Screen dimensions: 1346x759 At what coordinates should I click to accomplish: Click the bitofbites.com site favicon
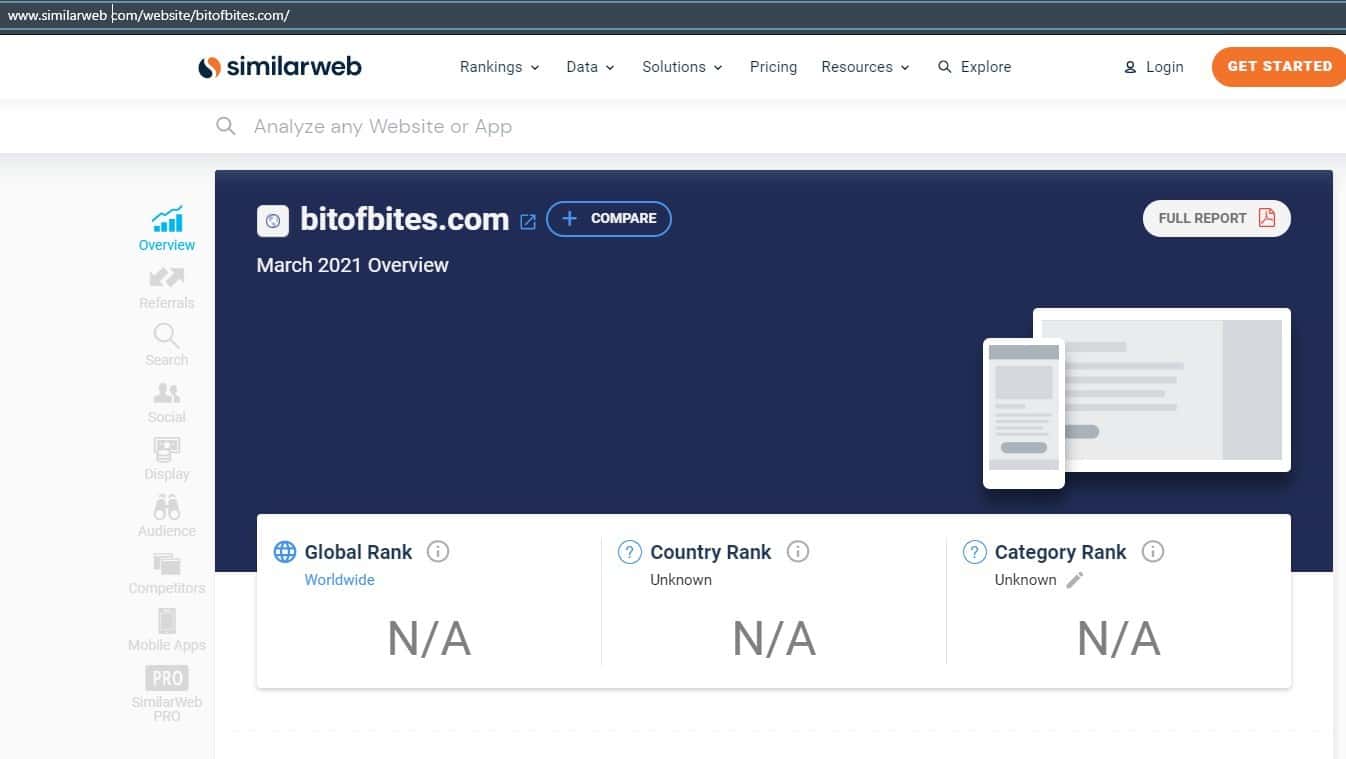(x=273, y=221)
